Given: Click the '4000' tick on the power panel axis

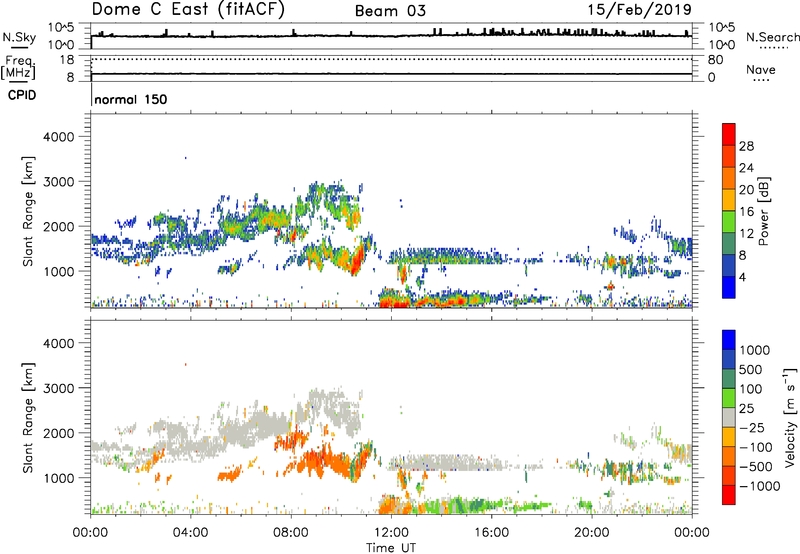Looking at the screenshot, I should click(59, 137).
